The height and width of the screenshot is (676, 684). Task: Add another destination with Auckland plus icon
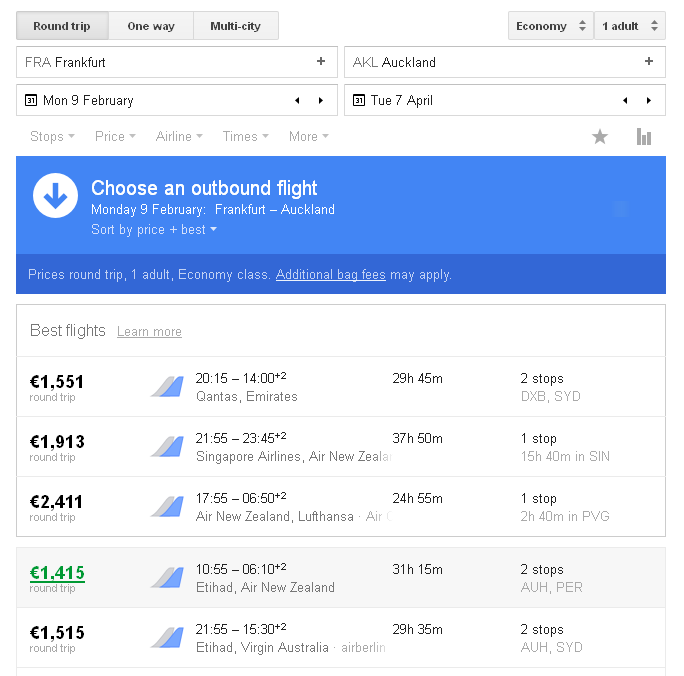[649, 62]
